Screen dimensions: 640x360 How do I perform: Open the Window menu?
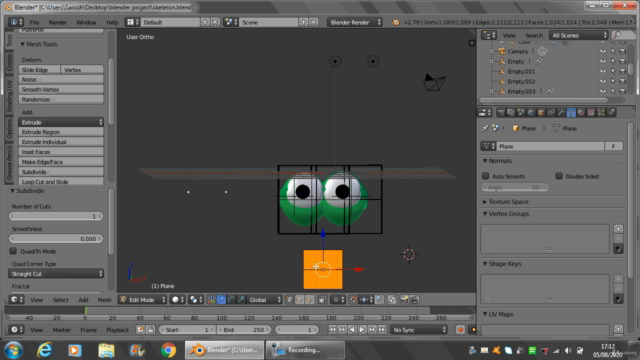click(86, 22)
